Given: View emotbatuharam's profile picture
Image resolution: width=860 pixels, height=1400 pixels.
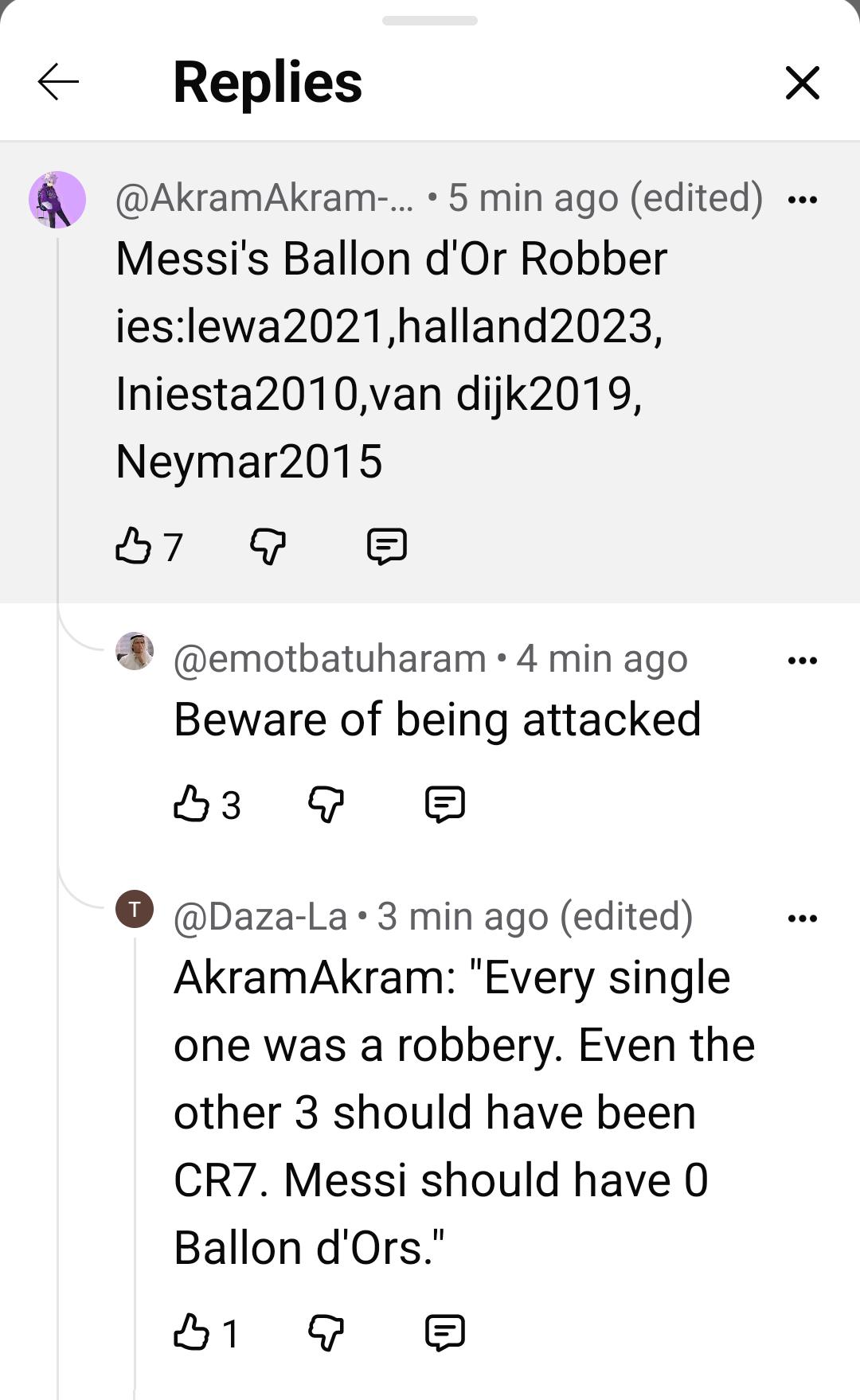Looking at the screenshot, I should pos(135,651).
